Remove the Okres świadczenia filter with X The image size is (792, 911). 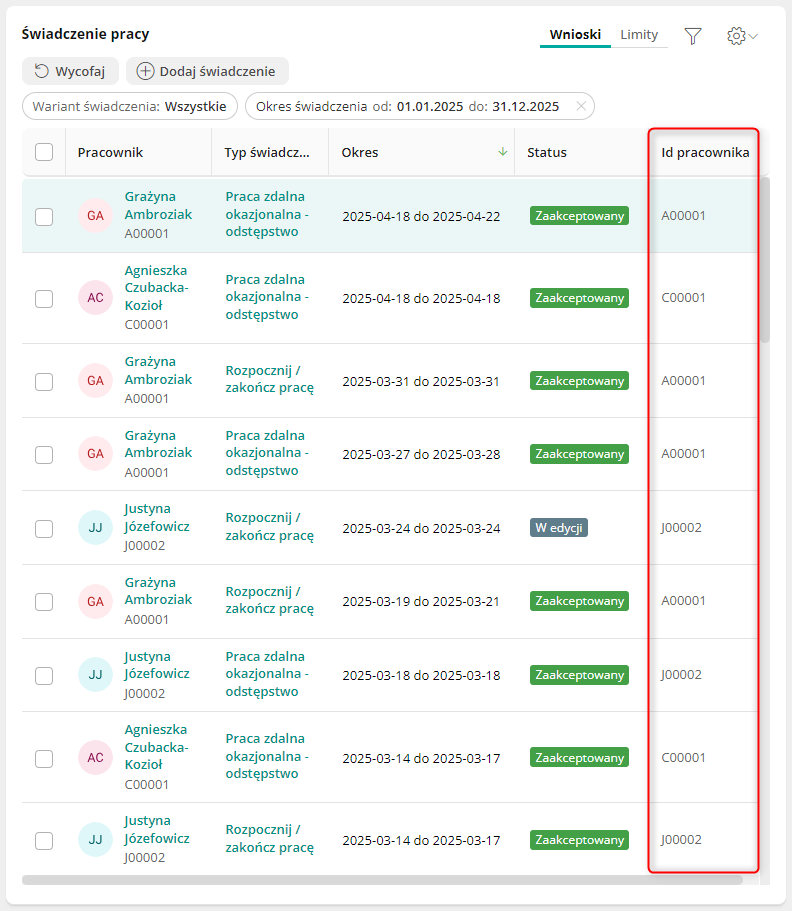point(580,106)
